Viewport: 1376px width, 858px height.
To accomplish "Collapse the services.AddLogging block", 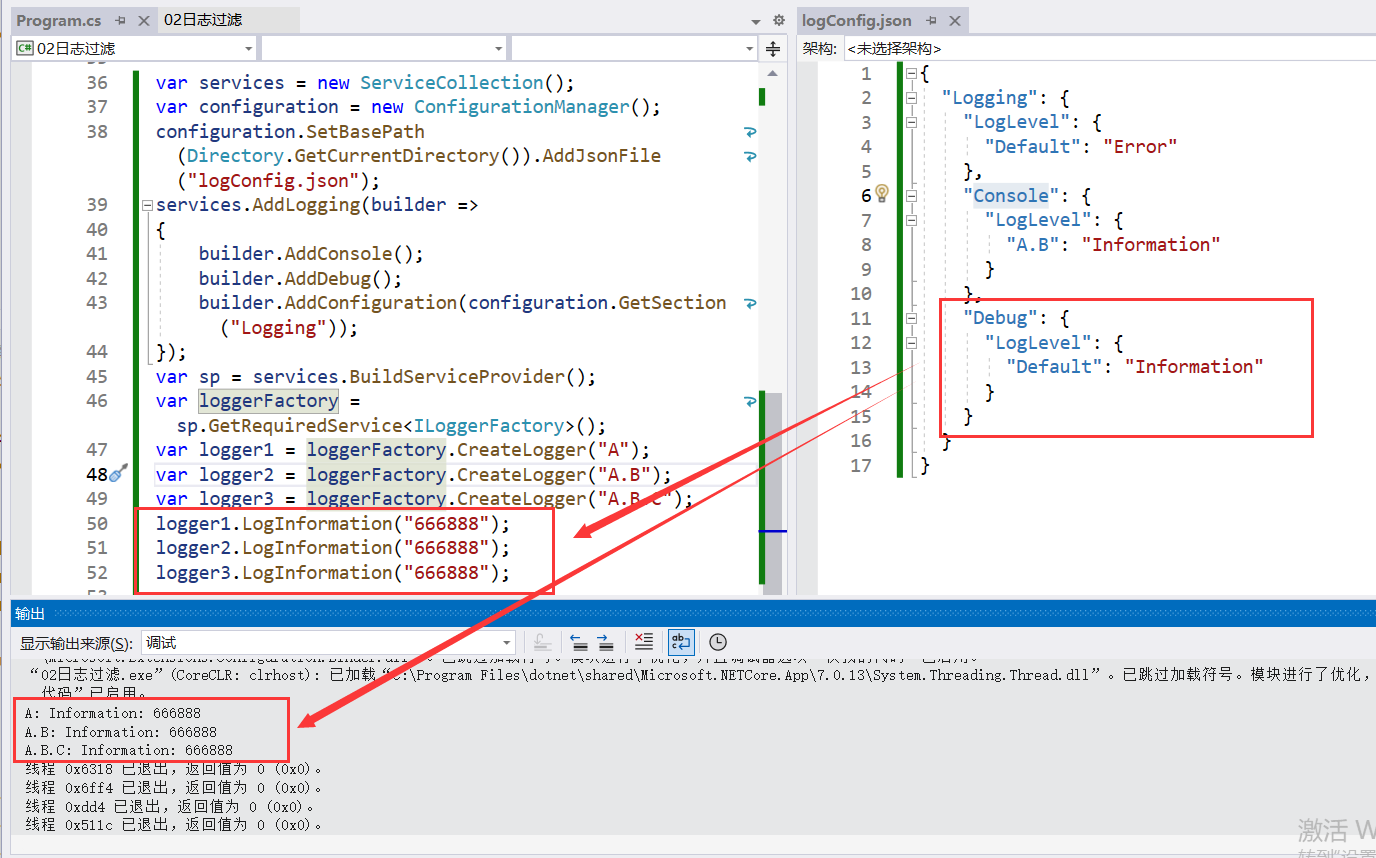I will click(147, 205).
